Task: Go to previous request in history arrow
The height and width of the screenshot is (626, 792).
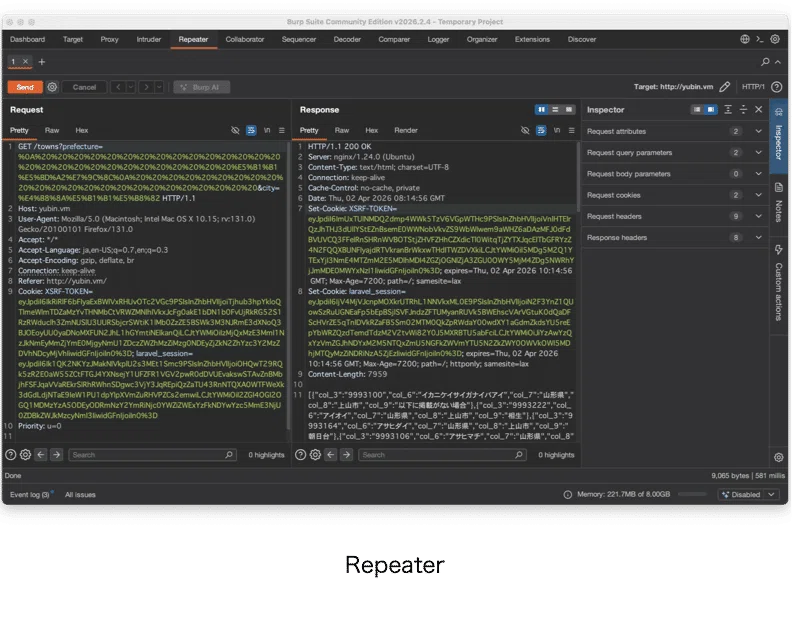Action: (118, 87)
